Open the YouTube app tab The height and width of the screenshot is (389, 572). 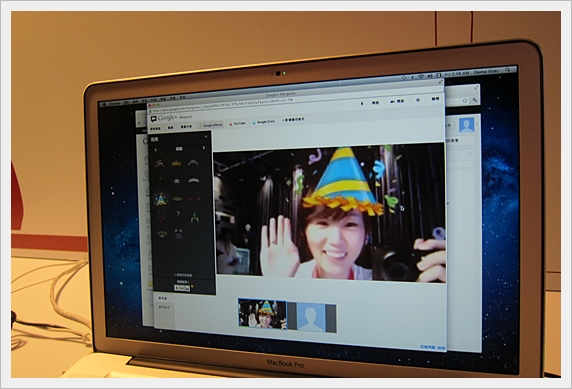(x=237, y=124)
